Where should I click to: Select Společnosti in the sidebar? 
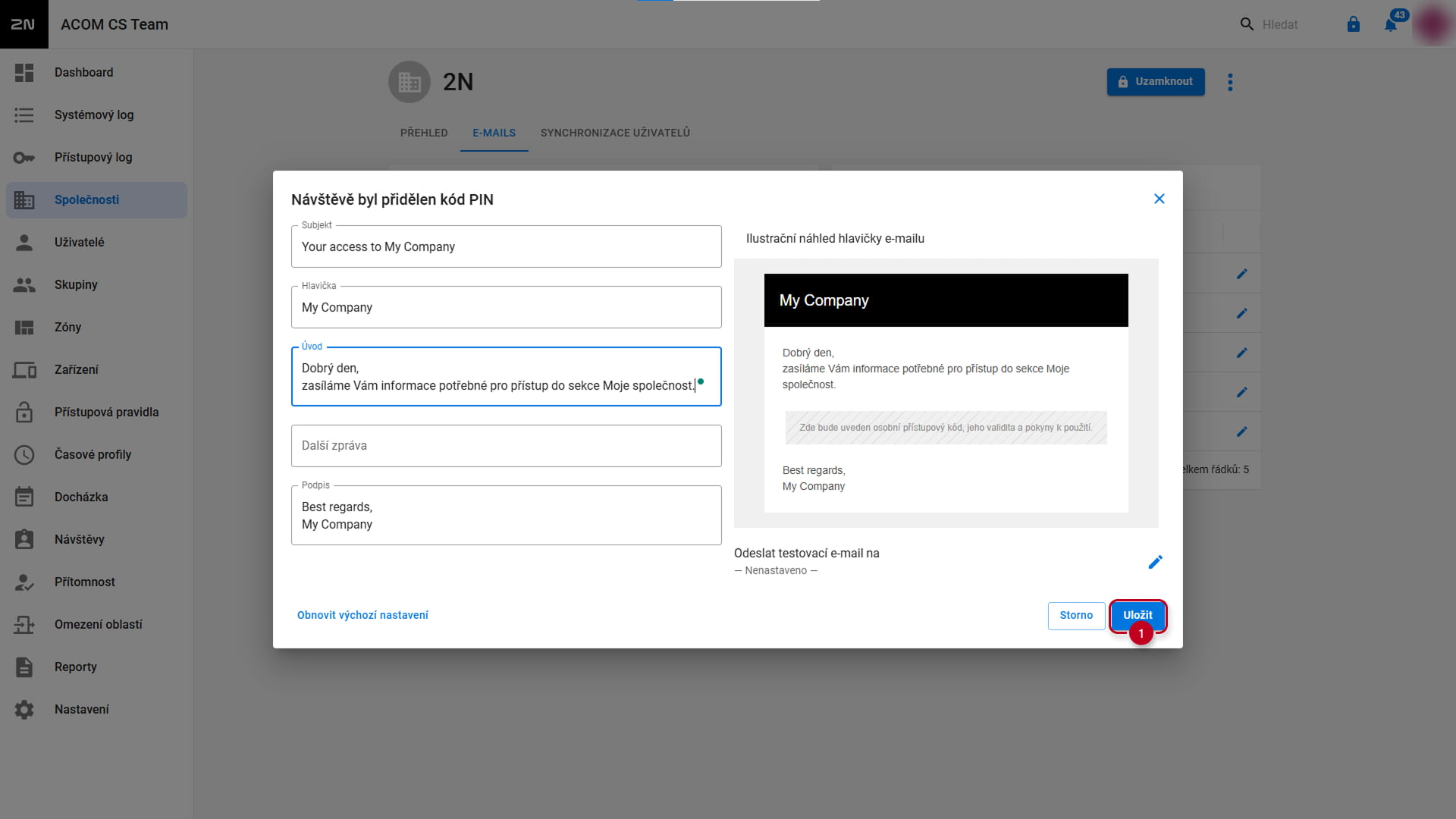[x=96, y=200]
